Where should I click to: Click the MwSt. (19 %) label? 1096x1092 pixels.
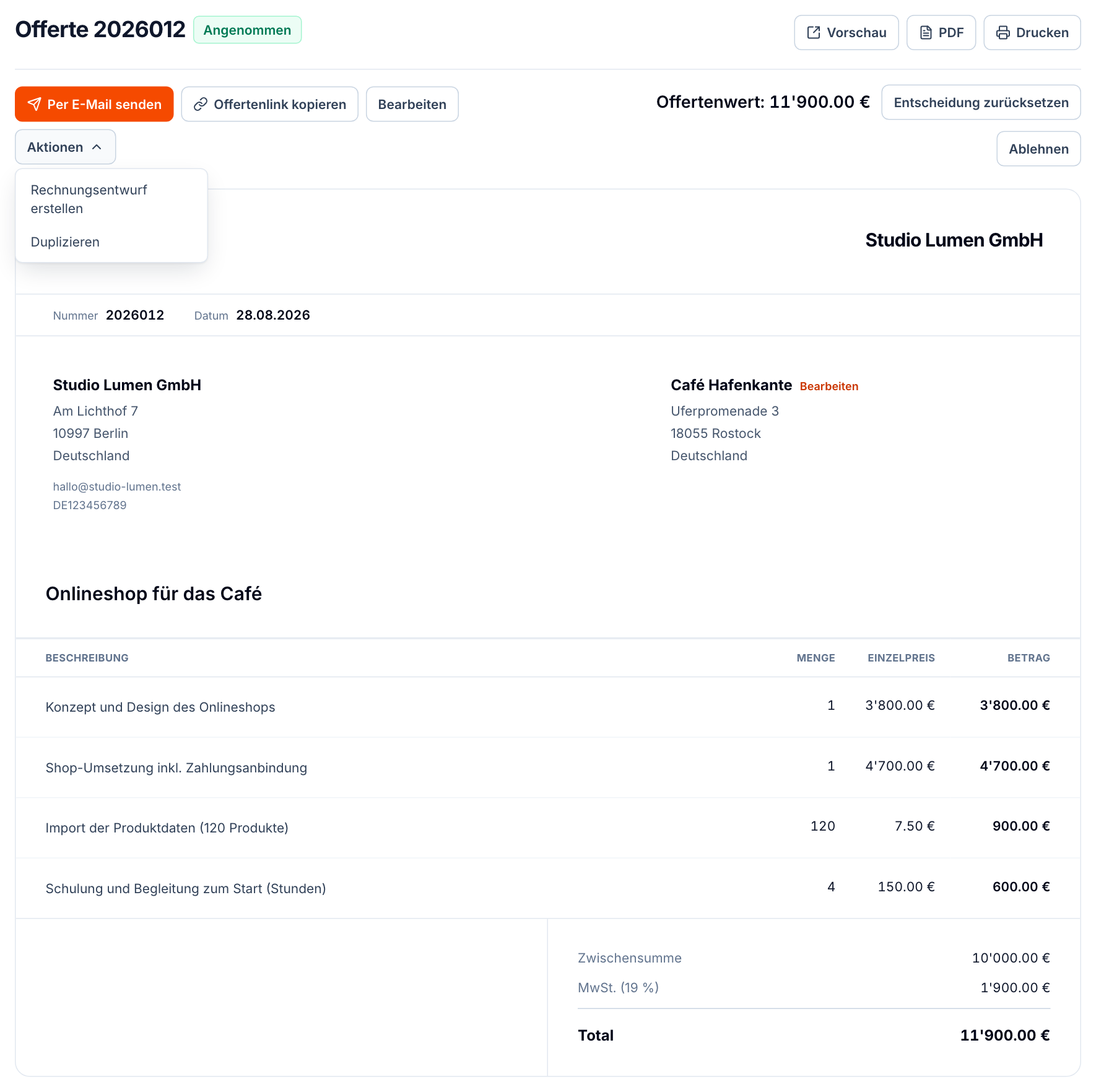pyautogui.click(x=618, y=988)
